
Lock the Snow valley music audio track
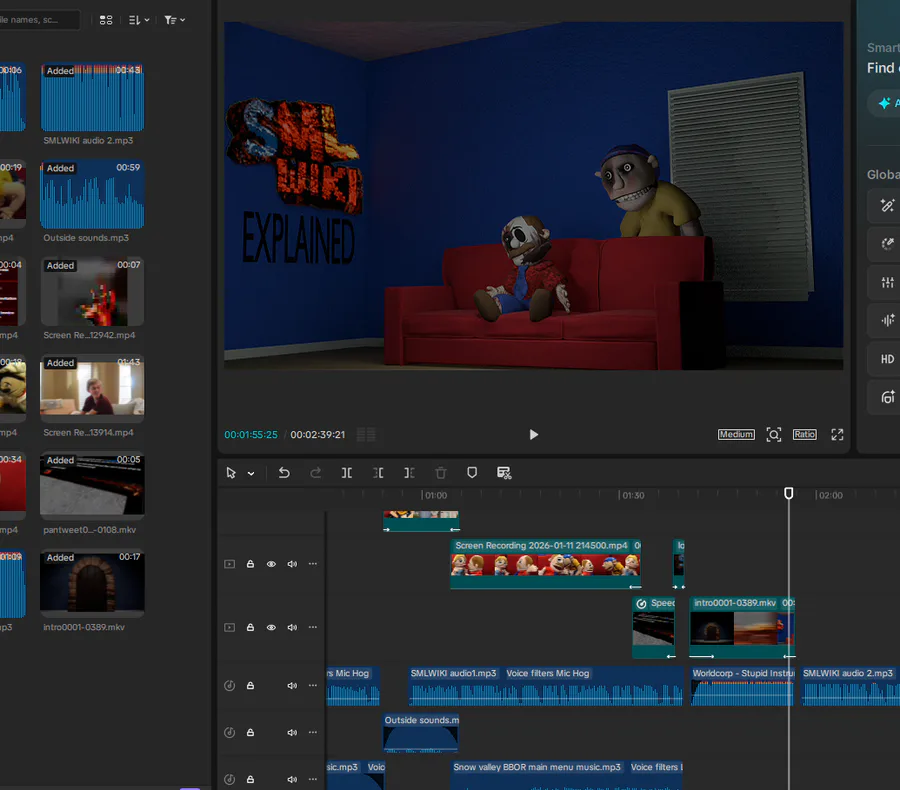coord(250,780)
